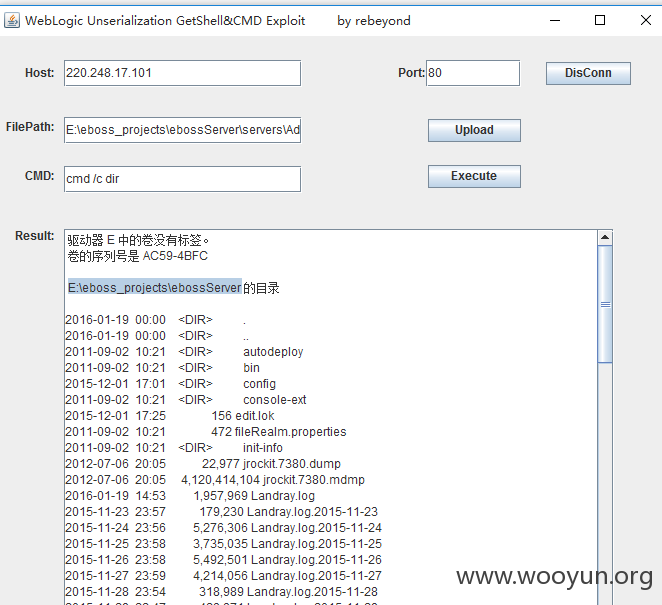The width and height of the screenshot is (662, 605).
Task: Click the Java app icon in title bar
Action: [x=12, y=20]
